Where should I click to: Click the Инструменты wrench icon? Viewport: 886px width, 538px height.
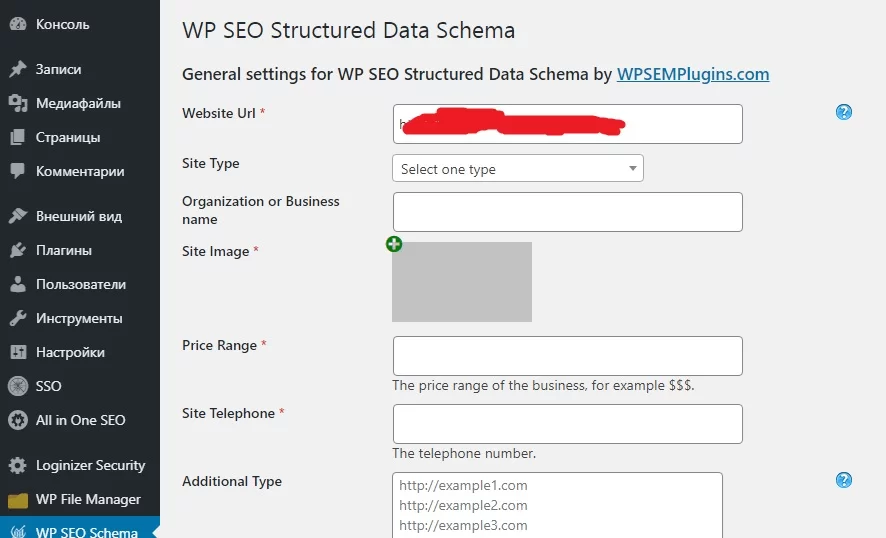click(18, 318)
